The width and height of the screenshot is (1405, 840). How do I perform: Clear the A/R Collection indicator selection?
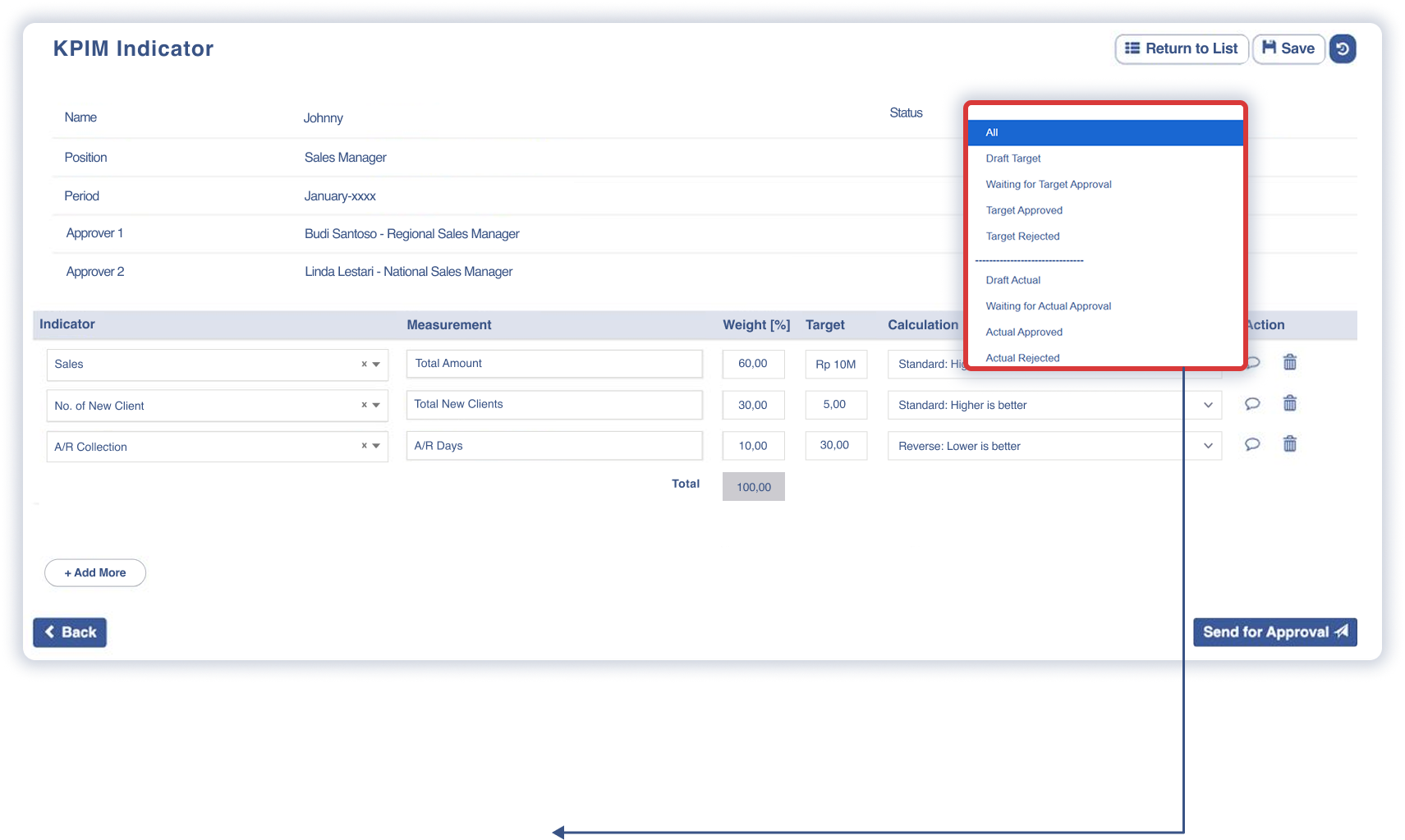point(364,446)
